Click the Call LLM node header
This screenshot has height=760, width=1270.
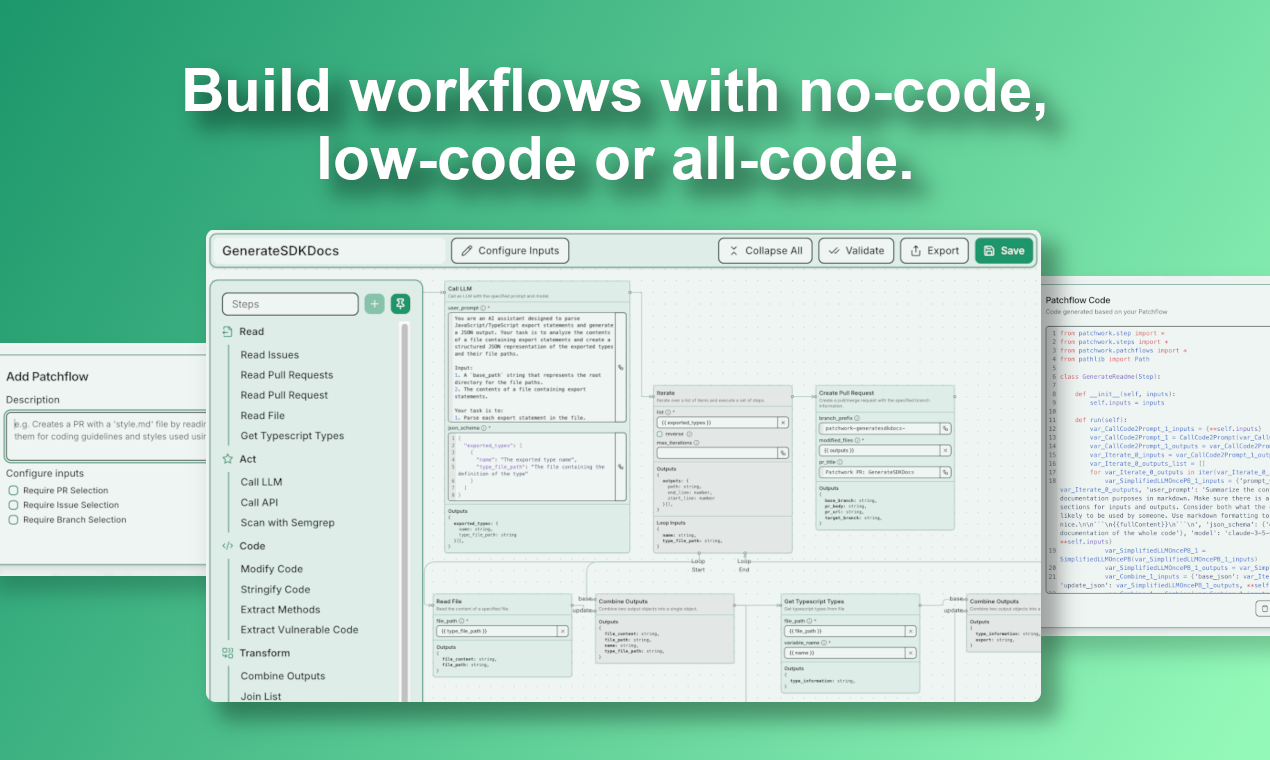point(537,291)
